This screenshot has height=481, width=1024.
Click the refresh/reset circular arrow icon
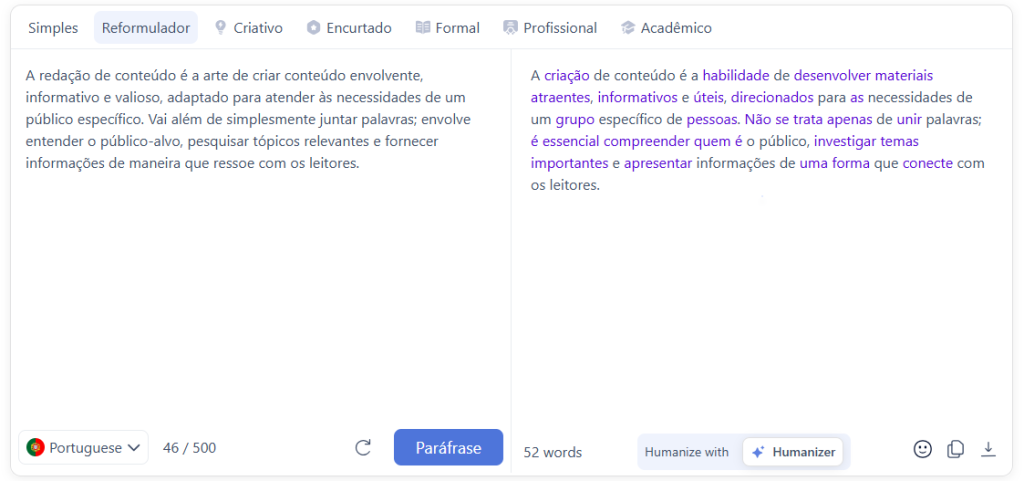[363, 448]
